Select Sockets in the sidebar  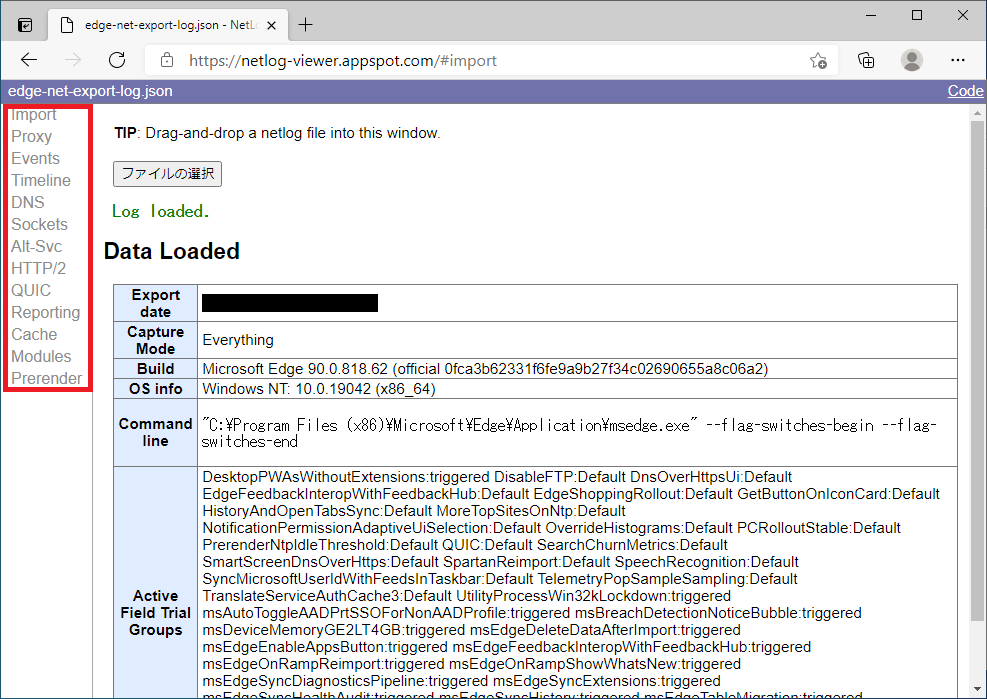coord(39,224)
